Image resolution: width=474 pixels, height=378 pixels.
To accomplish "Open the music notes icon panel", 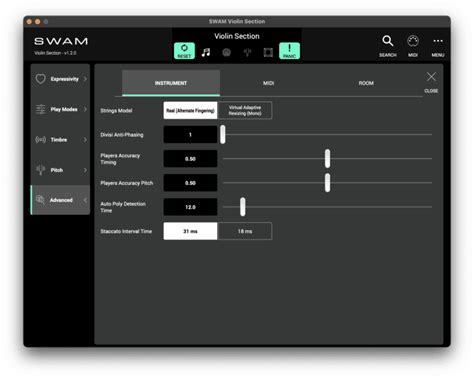I will tap(206, 52).
